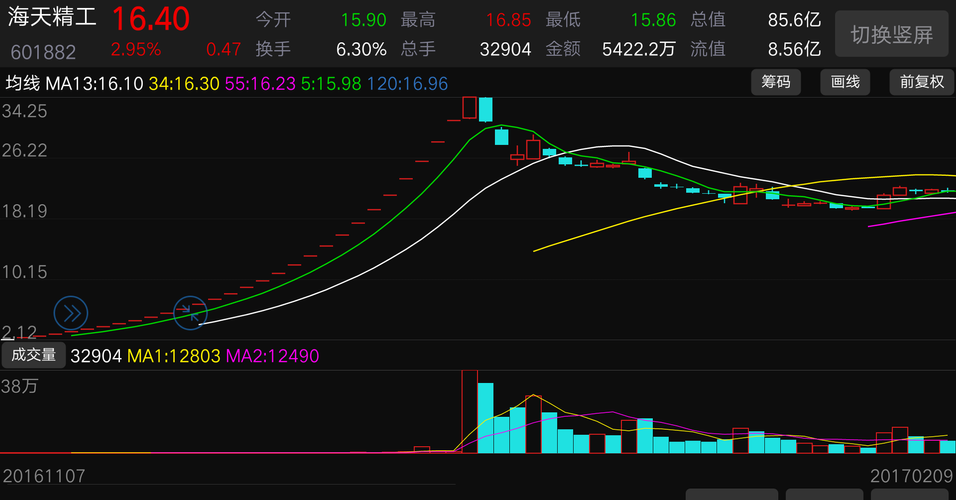Image resolution: width=956 pixels, height=500 pixels.
Task: Tap percent change 2.95%
Action: coord(136,49)
